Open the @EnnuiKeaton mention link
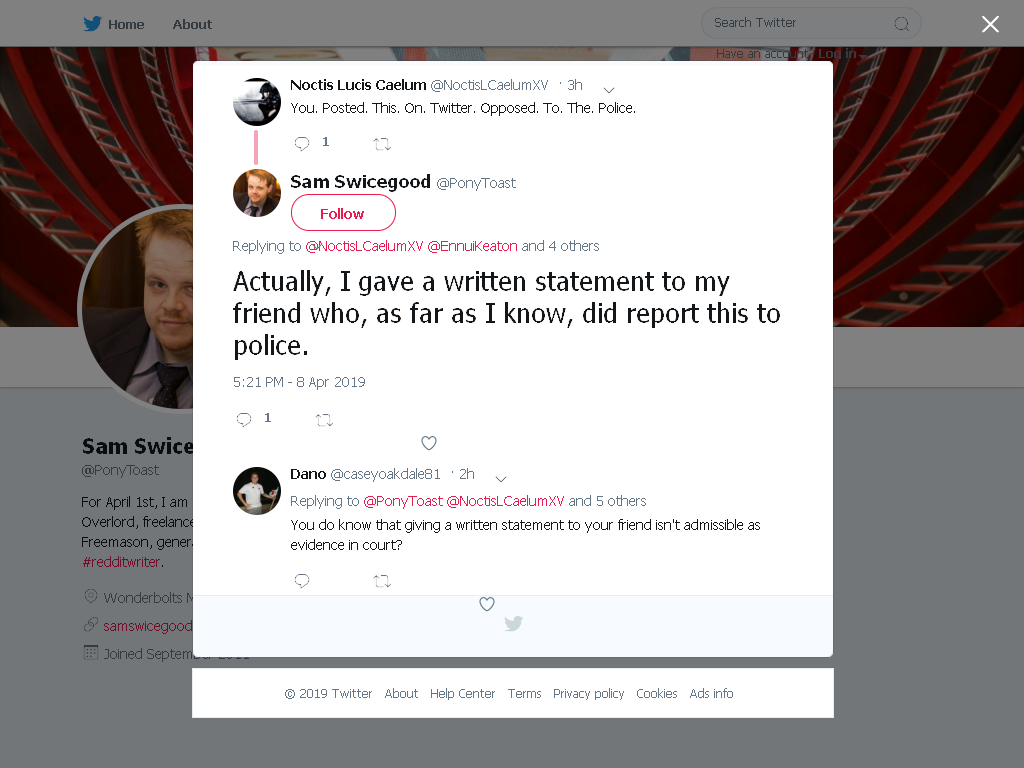1024x768 pixels. pos(472,246)
